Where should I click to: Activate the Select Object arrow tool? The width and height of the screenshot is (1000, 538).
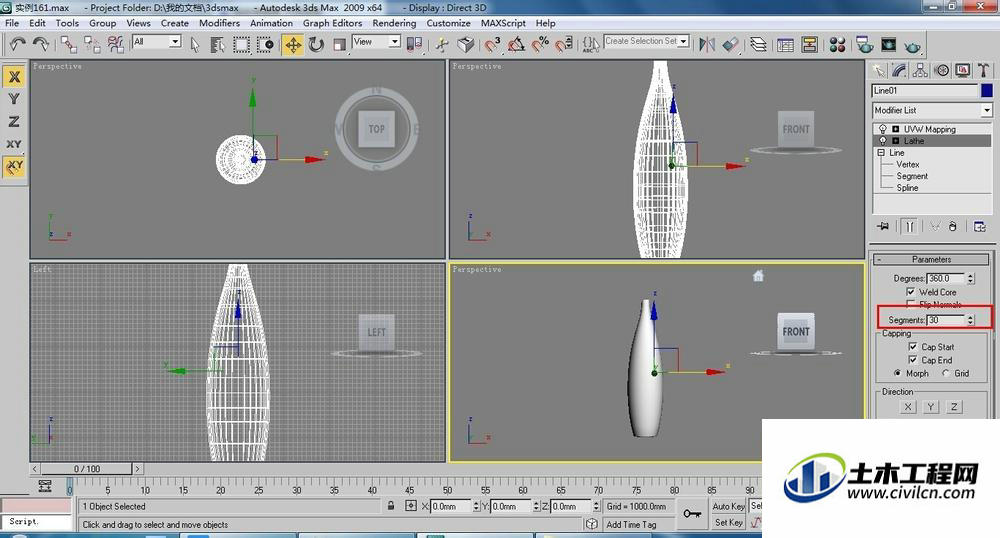[x=195, y=45]
